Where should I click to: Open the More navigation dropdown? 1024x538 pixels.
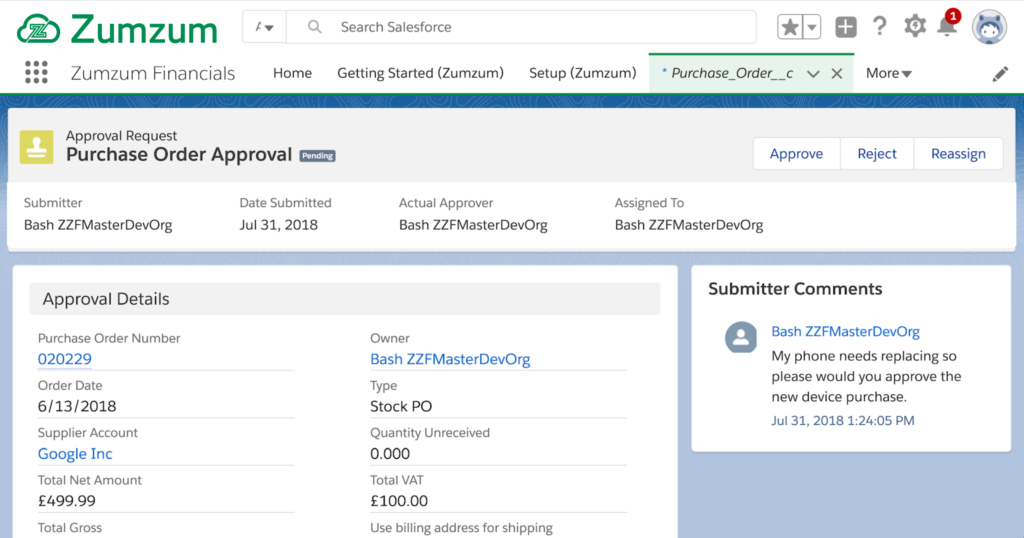(x=888, y=73)
